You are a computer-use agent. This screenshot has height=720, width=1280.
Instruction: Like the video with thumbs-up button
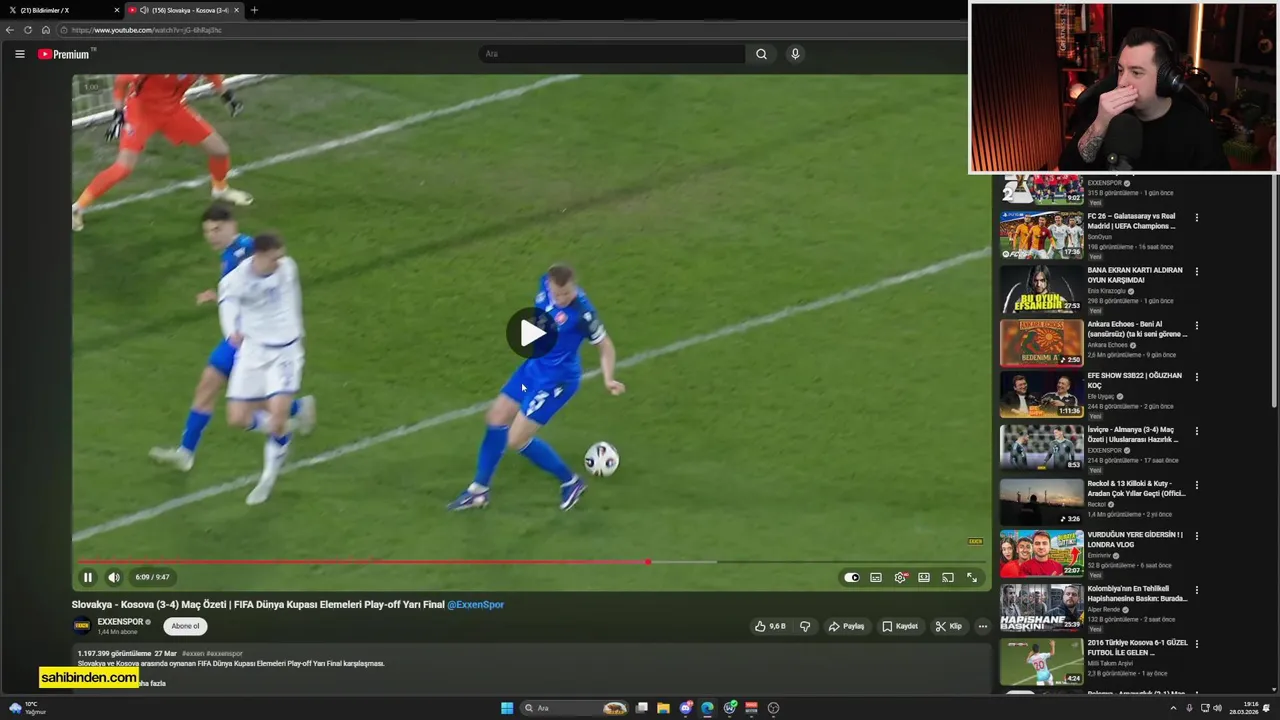[x=770, y=626]
